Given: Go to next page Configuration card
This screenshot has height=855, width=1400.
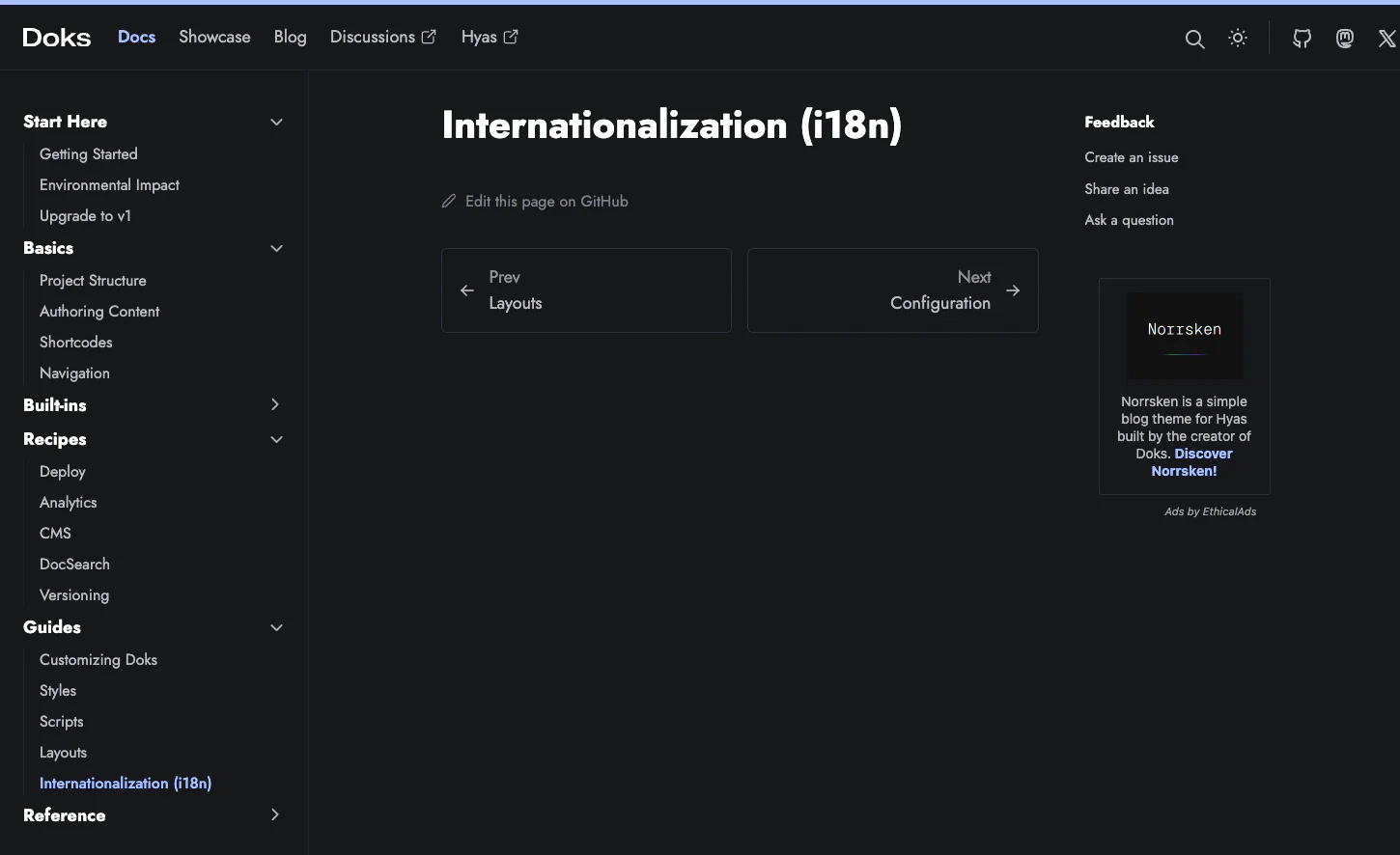Looking at the screenshot, I should point(893,290).
